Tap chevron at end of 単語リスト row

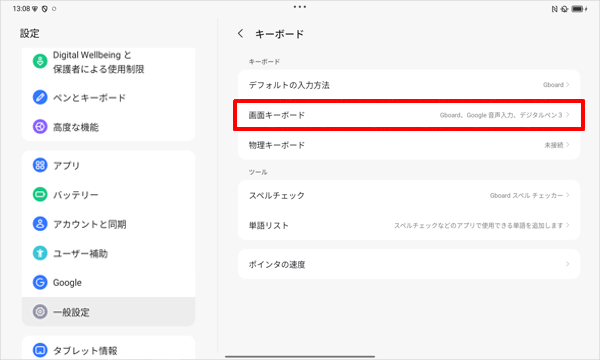point(568,225)
